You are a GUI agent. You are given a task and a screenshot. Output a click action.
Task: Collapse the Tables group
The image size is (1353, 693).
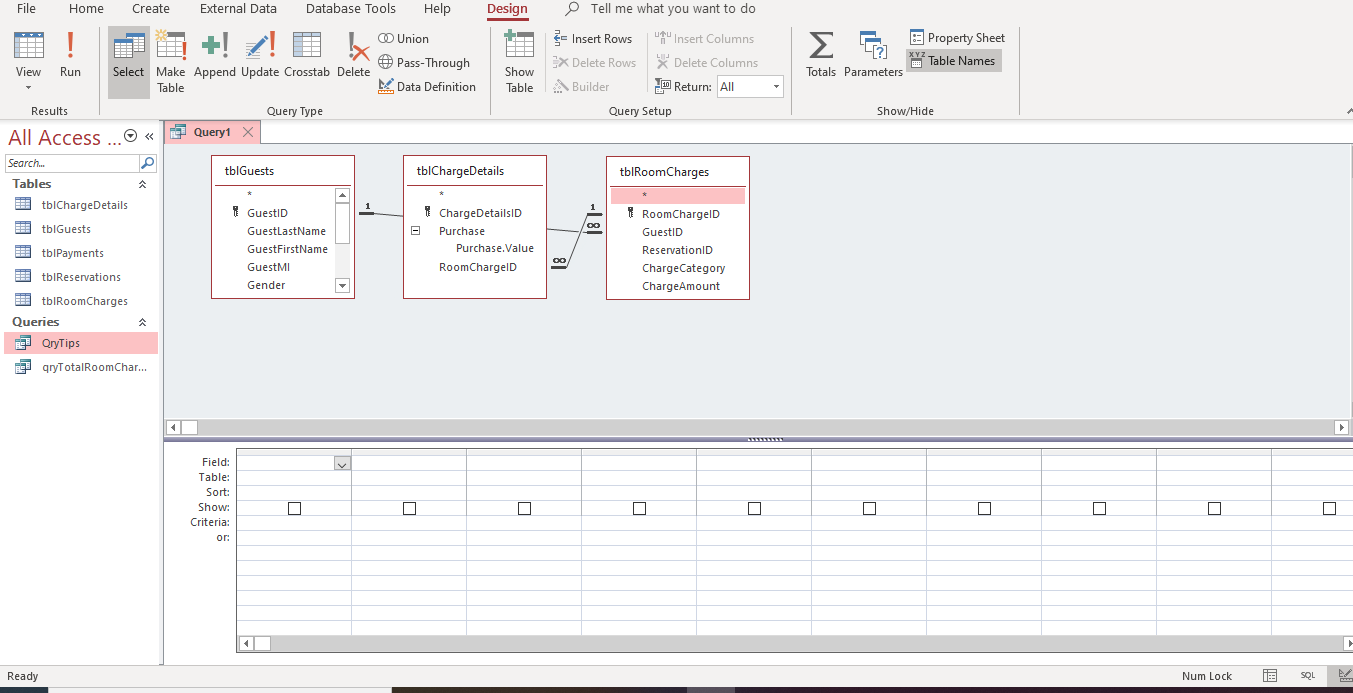(142, 184)
